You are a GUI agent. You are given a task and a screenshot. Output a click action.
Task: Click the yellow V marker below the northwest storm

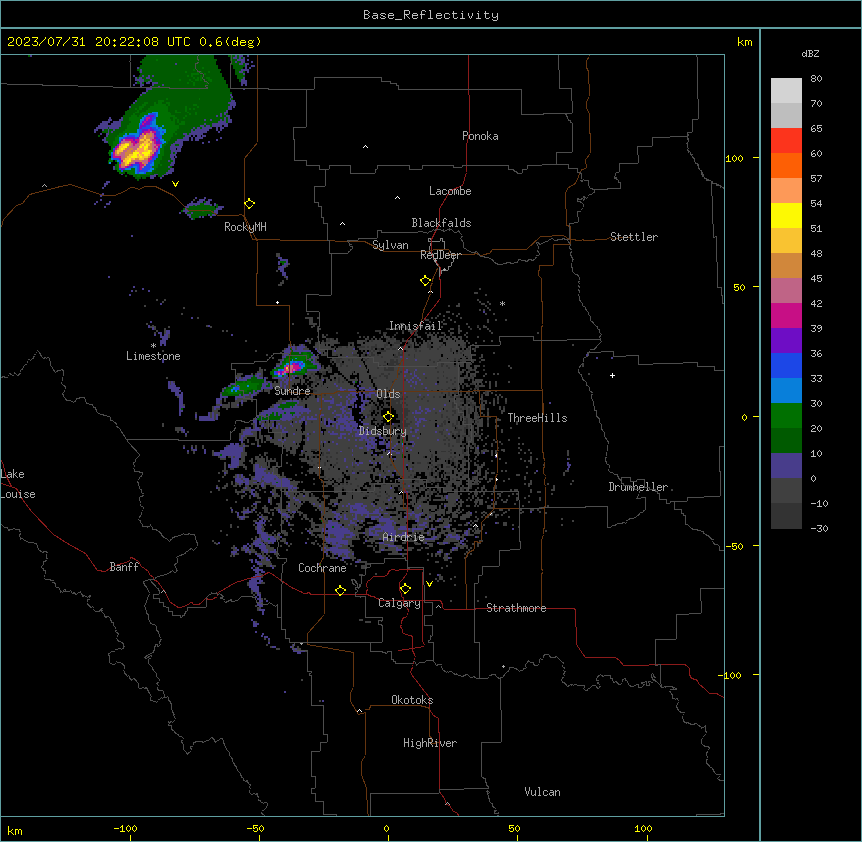[175, 184]
